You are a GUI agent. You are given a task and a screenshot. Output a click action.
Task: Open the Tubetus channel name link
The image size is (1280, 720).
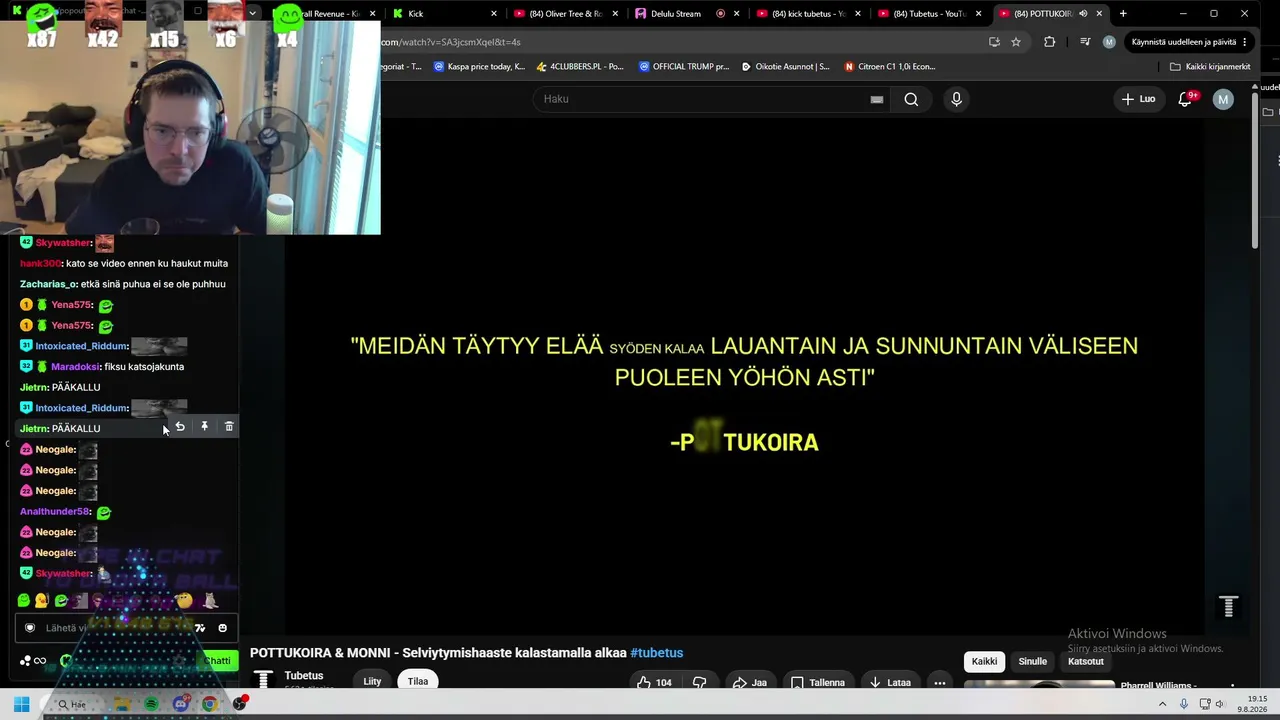pyautogui.click(x=304, y=676)
